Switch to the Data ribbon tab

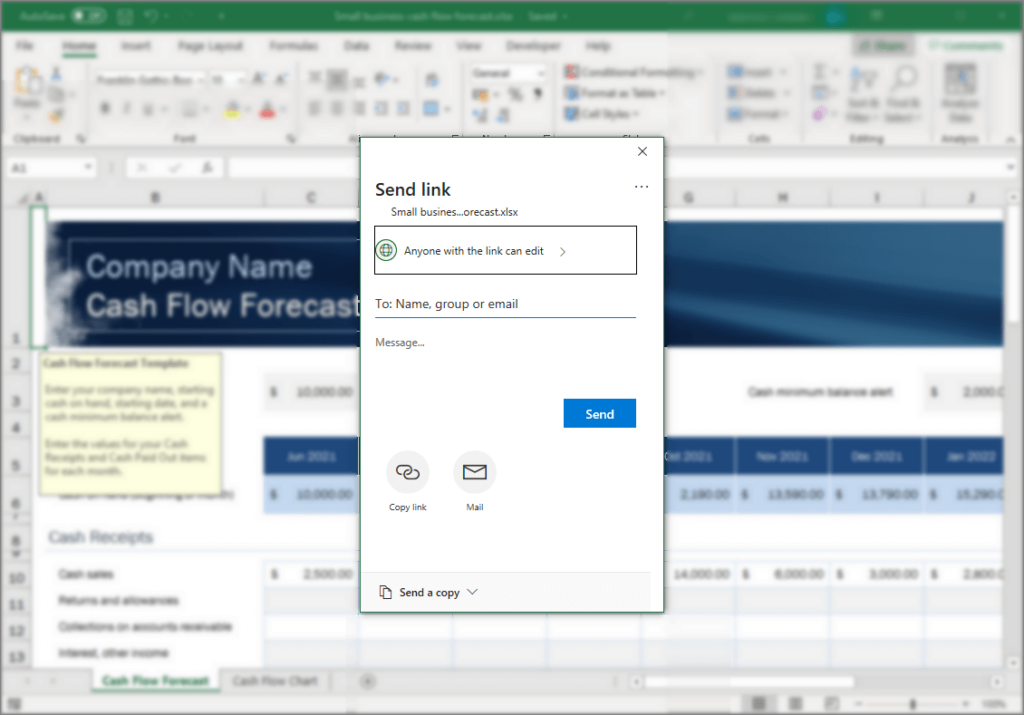(356, 46)
